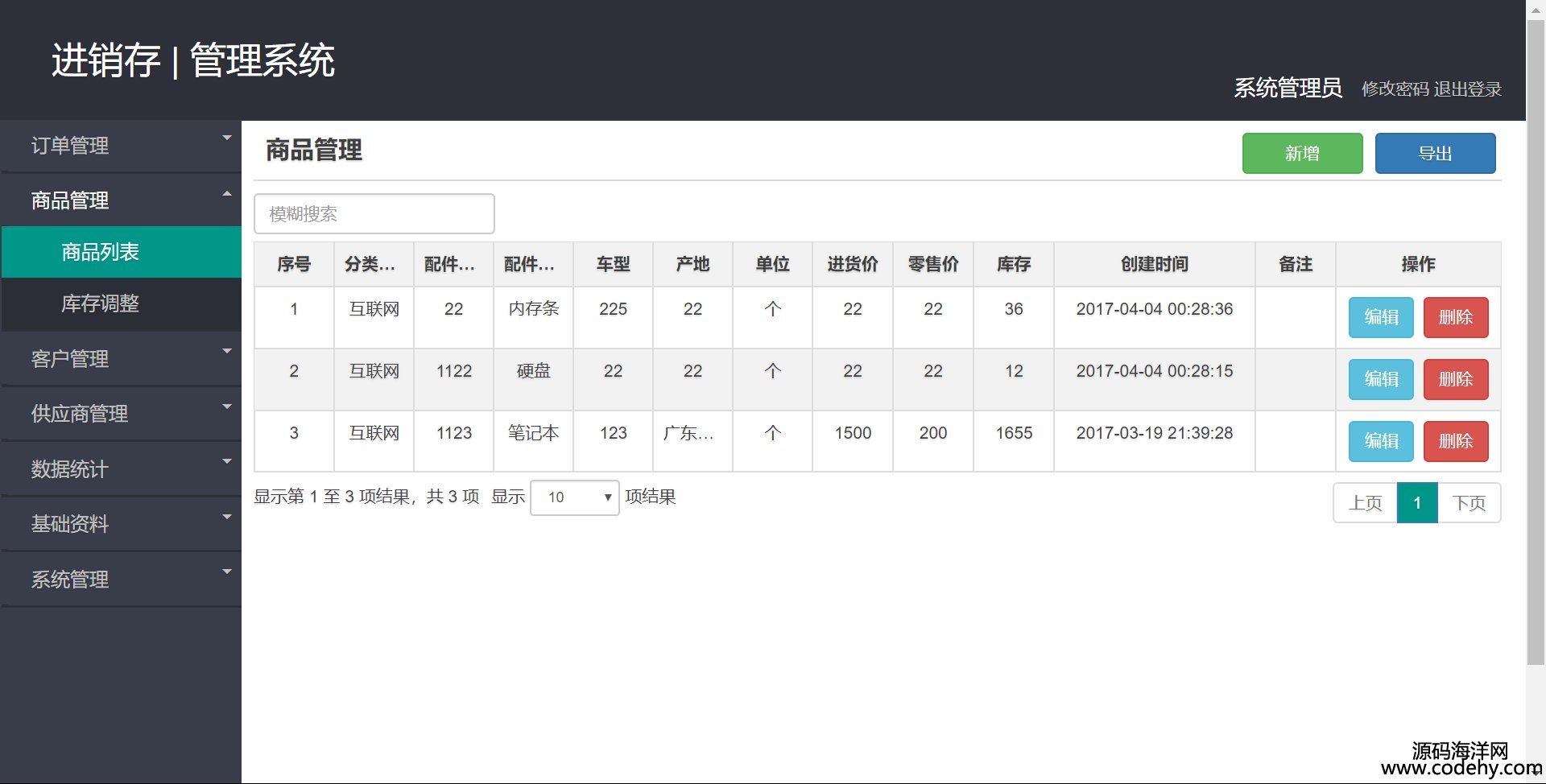Click the 商品管理 page heading
Screen dimensions: 1546x784
pos(314,151)
